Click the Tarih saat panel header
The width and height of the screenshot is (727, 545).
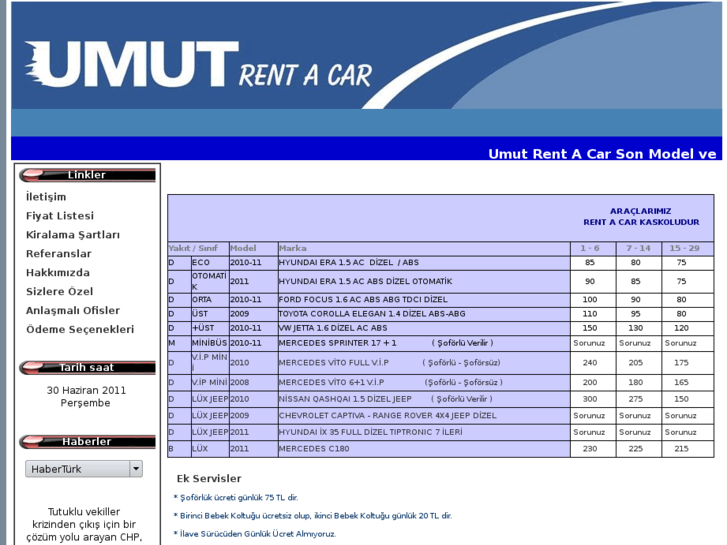pyautogui.click(x=87, y=367)
